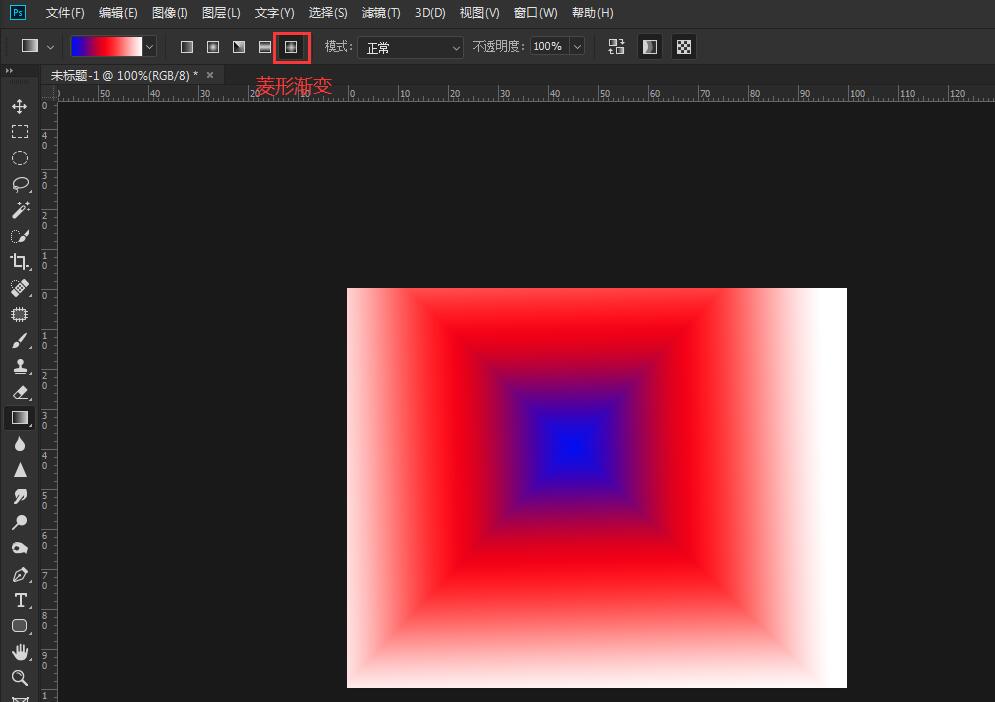Choose linear gradient style

click(x=187, y=47)
